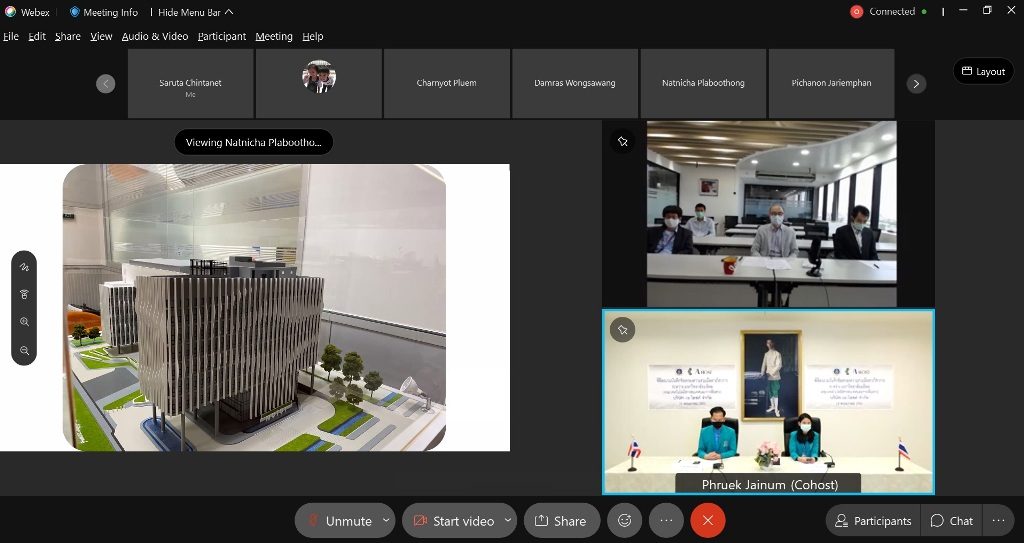Viewport: 1024px width, 543px height.
Task: Zoom out of the shared content
Action: click(24, 350)
